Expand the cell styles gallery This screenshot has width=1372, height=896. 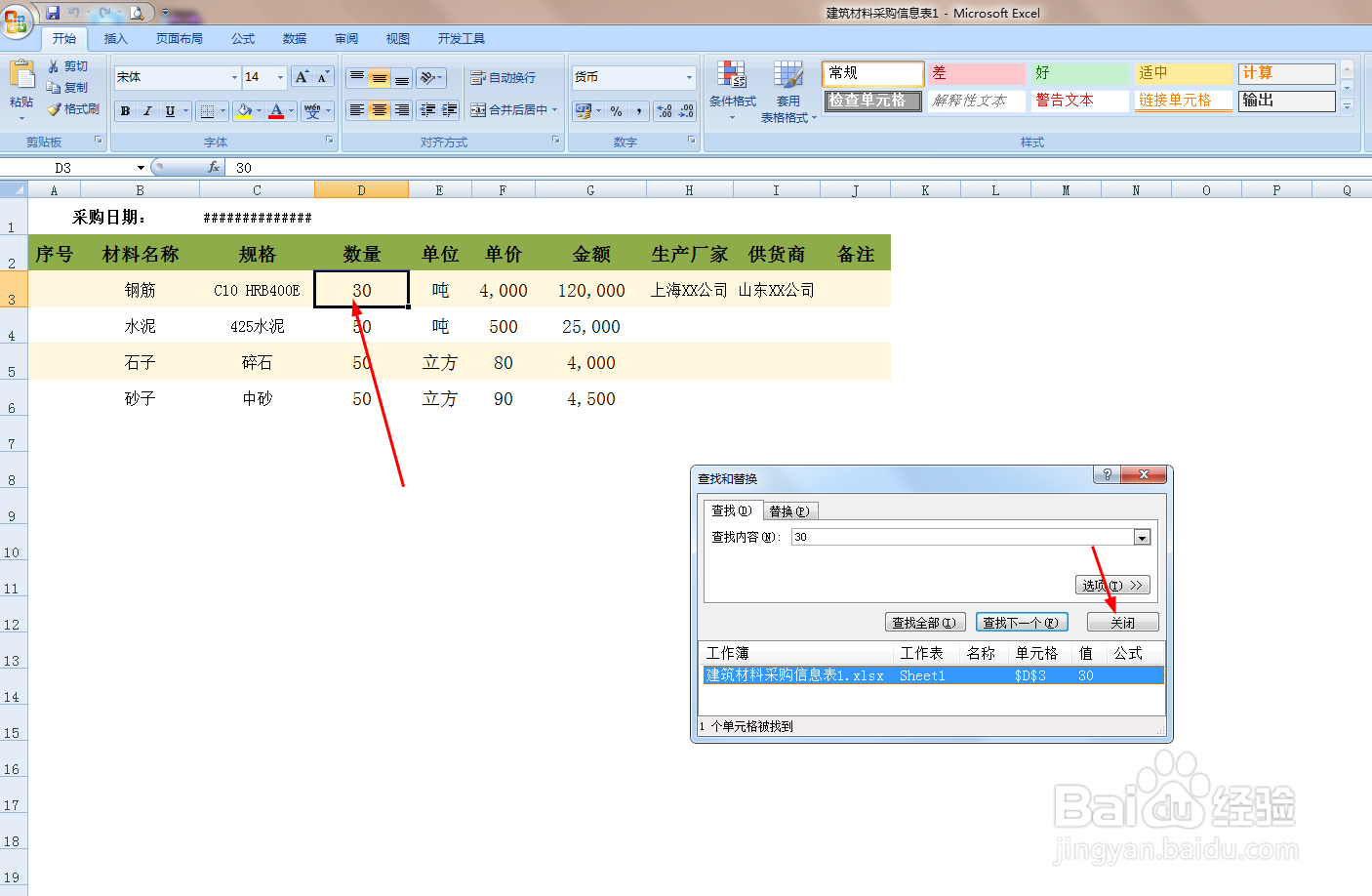pos(1347,107)
